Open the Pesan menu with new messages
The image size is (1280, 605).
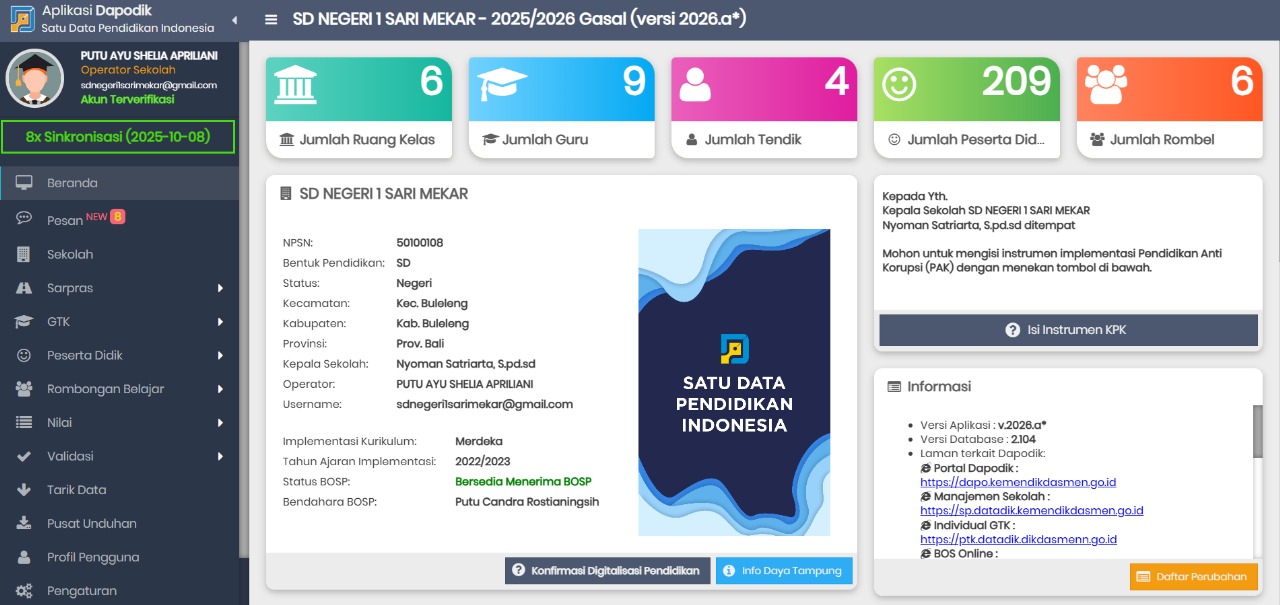click(65, 220)
